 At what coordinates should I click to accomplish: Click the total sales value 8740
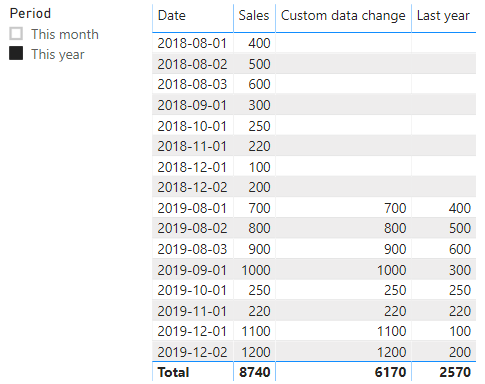[255, 372]
